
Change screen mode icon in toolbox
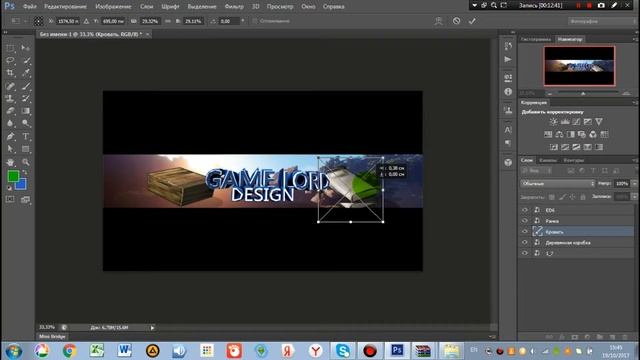coord(26,199)
